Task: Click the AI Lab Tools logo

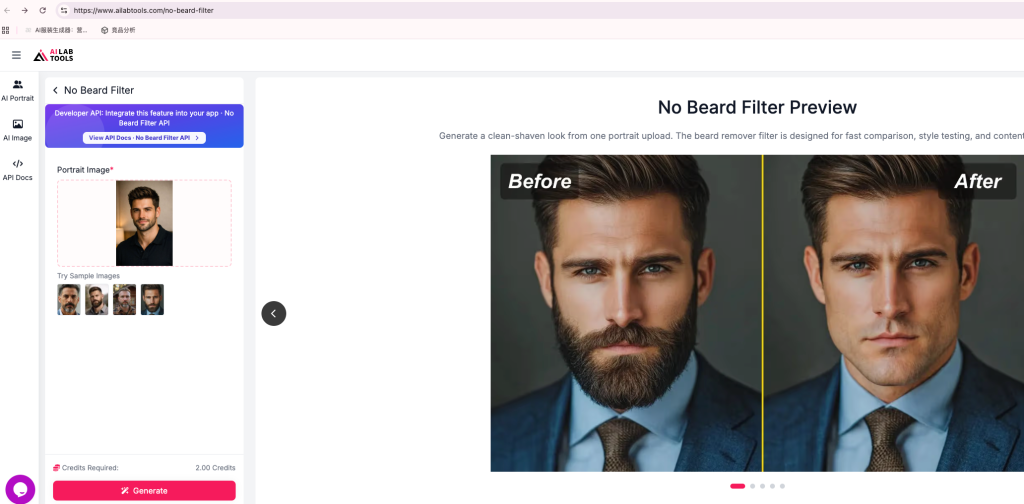Action: [x=54, y=55]
